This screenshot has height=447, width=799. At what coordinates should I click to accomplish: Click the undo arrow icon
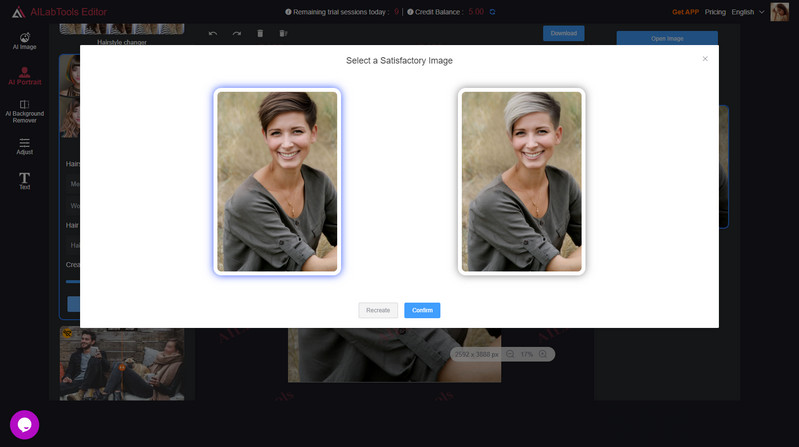point(213,34)
